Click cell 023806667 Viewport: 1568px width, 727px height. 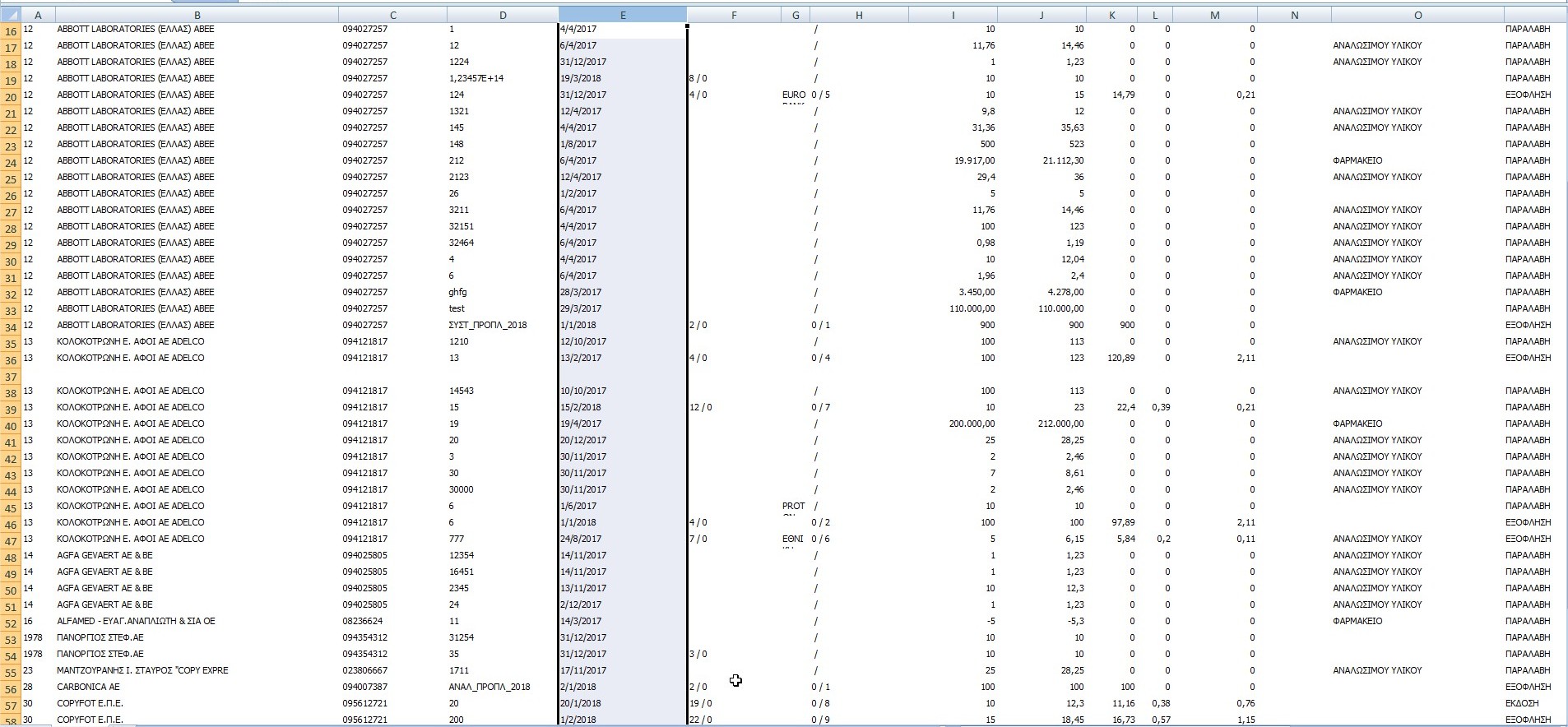click(392, 670)
